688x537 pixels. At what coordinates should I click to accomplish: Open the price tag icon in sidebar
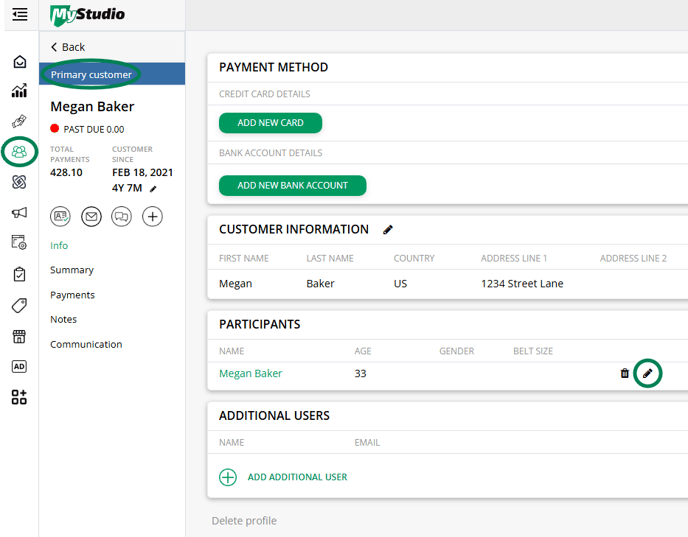[20, 305]
